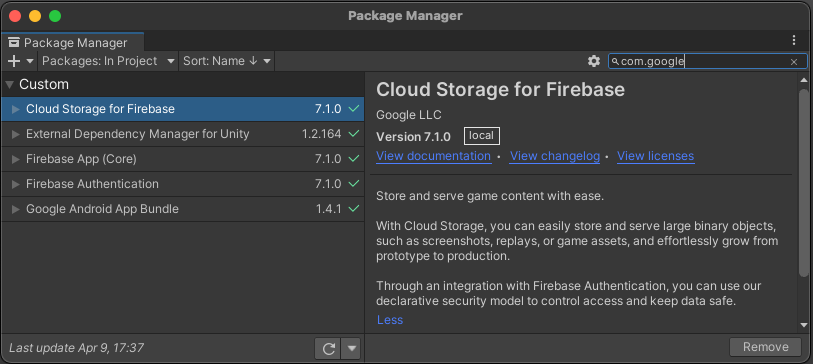Select Cloud Storage for Firebase package
The width and height of the screenshot is (813, 364).
tap(183, 109)
